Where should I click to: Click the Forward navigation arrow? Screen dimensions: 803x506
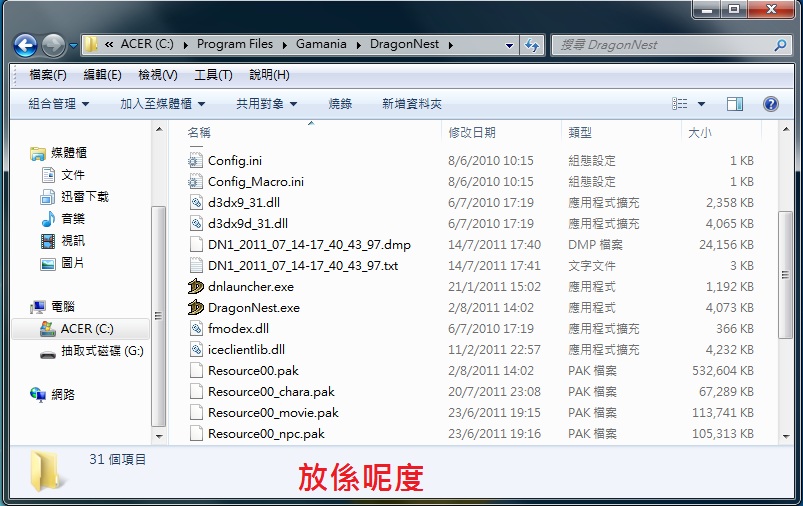point(53,46)
